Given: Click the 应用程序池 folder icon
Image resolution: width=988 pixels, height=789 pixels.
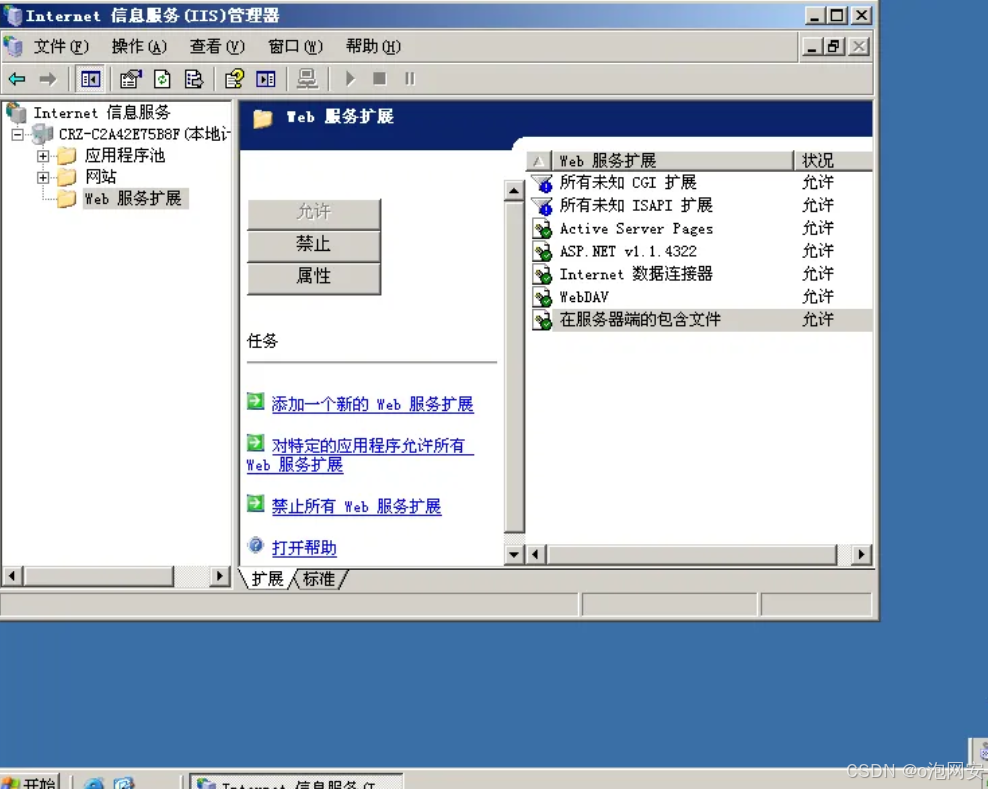Looking at the screenshot, I should tap(66, 155).
